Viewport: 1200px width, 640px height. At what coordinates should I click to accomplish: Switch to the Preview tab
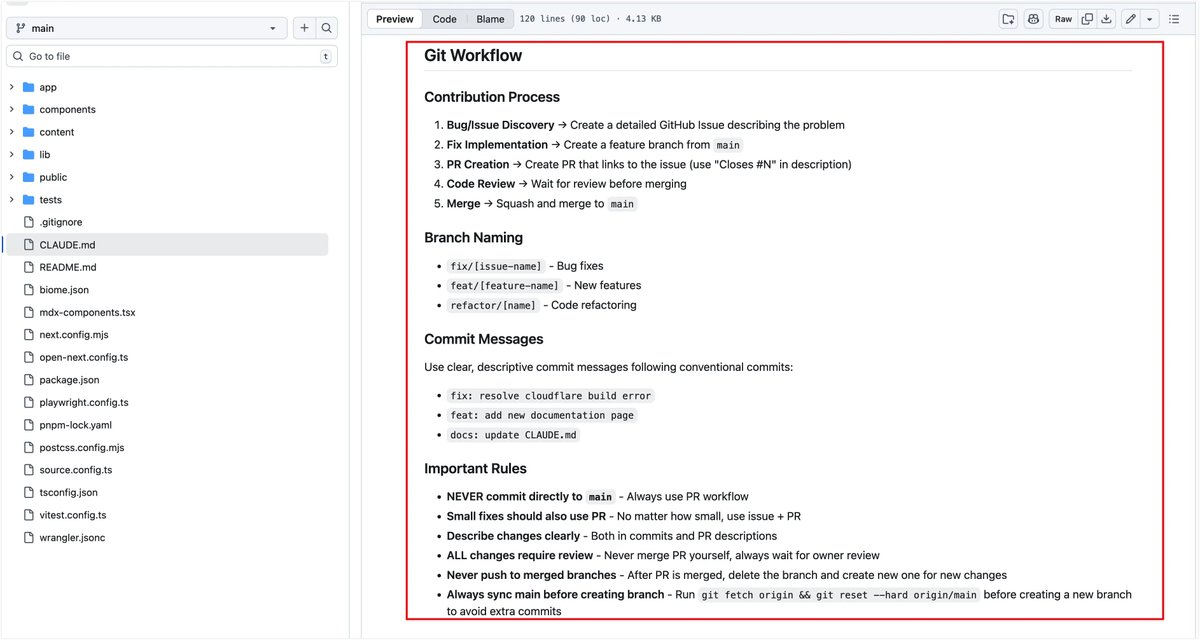[x=395, y=19]
